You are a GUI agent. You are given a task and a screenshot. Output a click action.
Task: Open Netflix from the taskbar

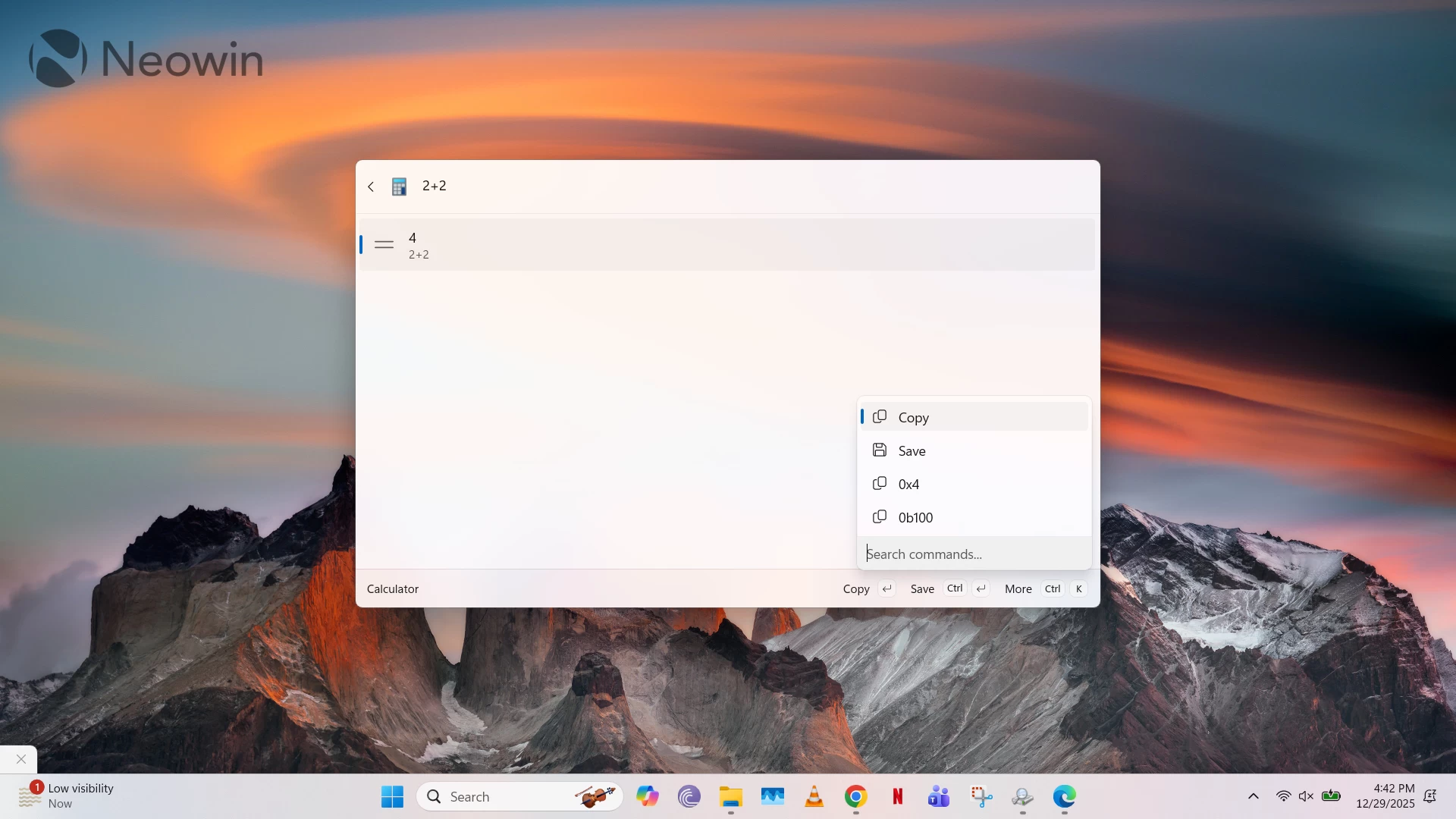[x=897, y=796]
